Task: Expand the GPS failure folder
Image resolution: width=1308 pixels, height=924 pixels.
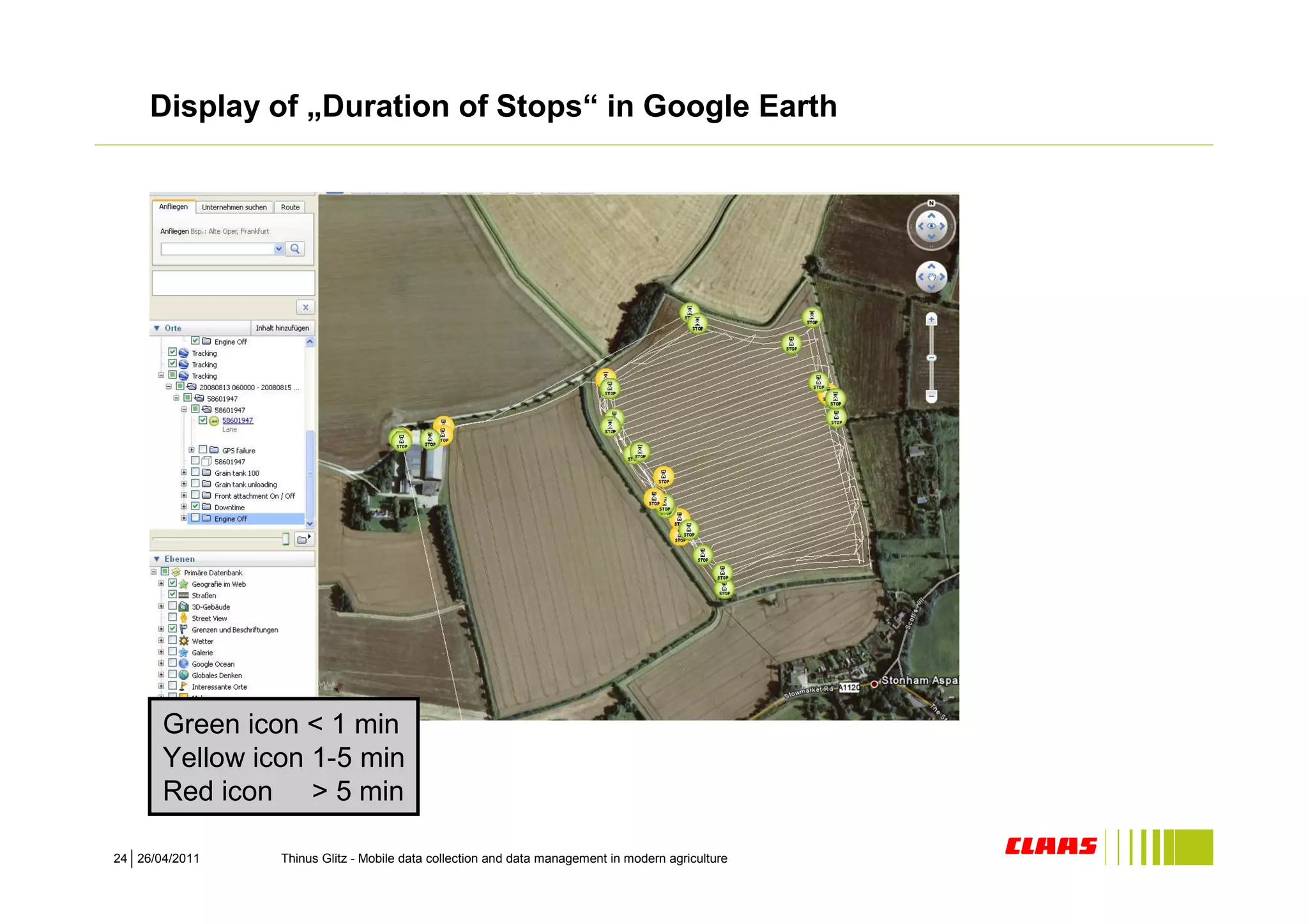Action: coord(192,450)
